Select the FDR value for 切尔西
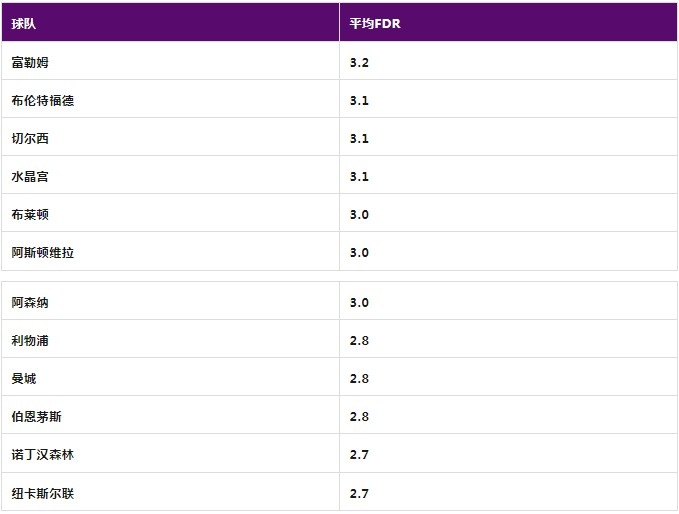Viewport: 679px width, 514px height. tap(360, 138)
